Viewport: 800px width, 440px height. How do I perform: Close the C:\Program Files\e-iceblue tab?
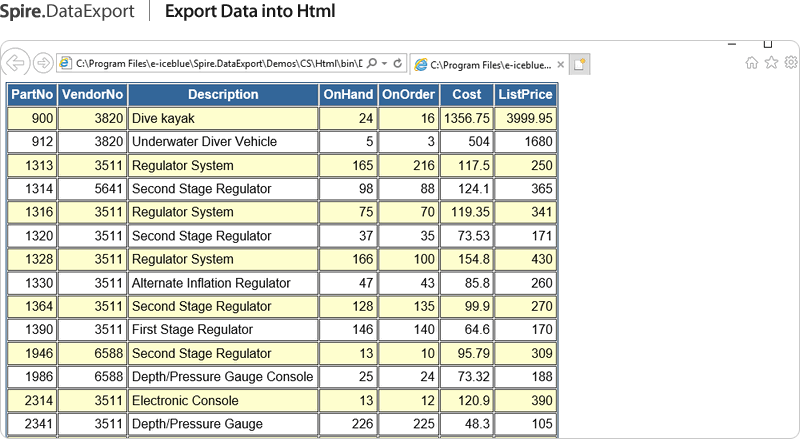[561, 65]
